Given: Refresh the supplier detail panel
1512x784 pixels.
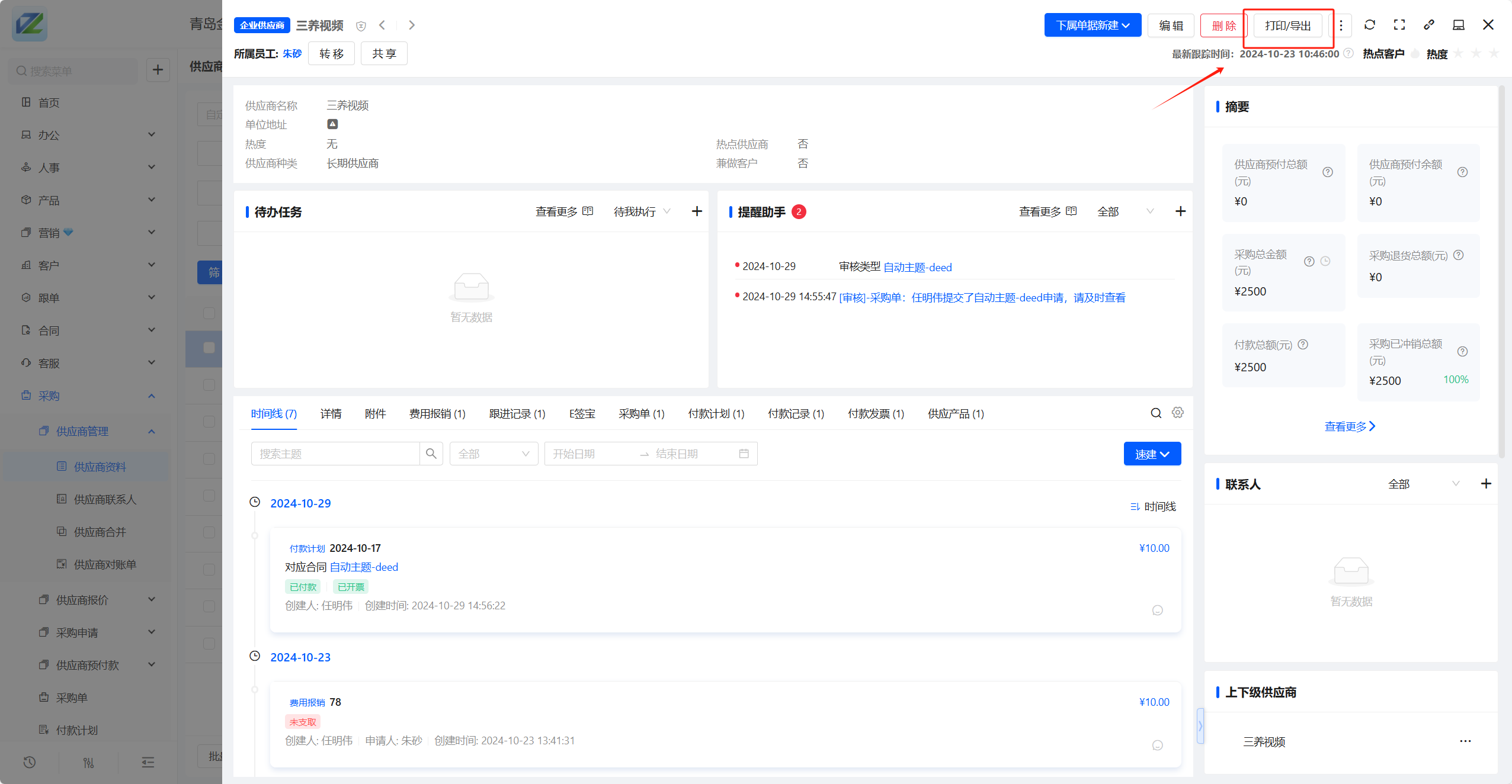Looking at the screenshot, I should click(x=1370, y=25).
